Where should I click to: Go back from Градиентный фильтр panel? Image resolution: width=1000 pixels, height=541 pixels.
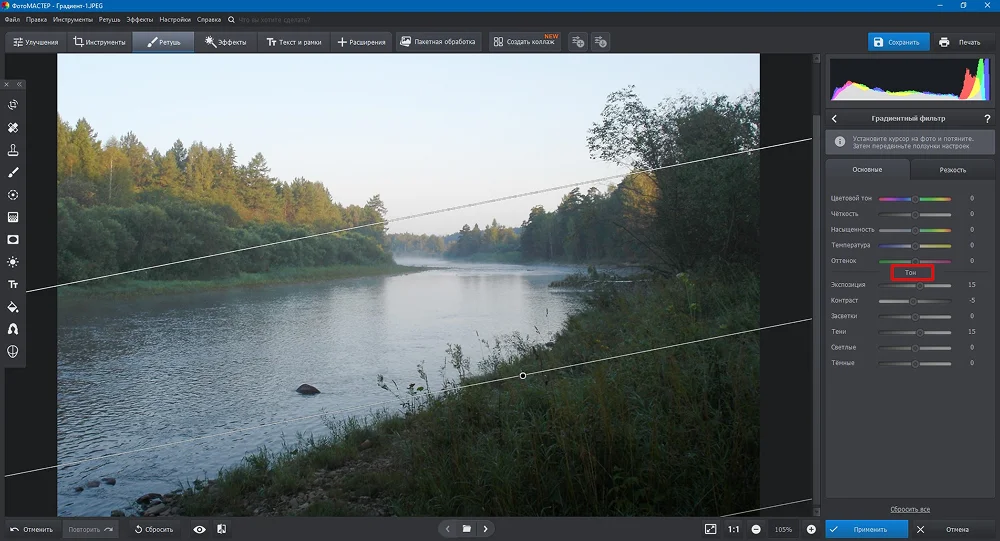pos(834,119)
